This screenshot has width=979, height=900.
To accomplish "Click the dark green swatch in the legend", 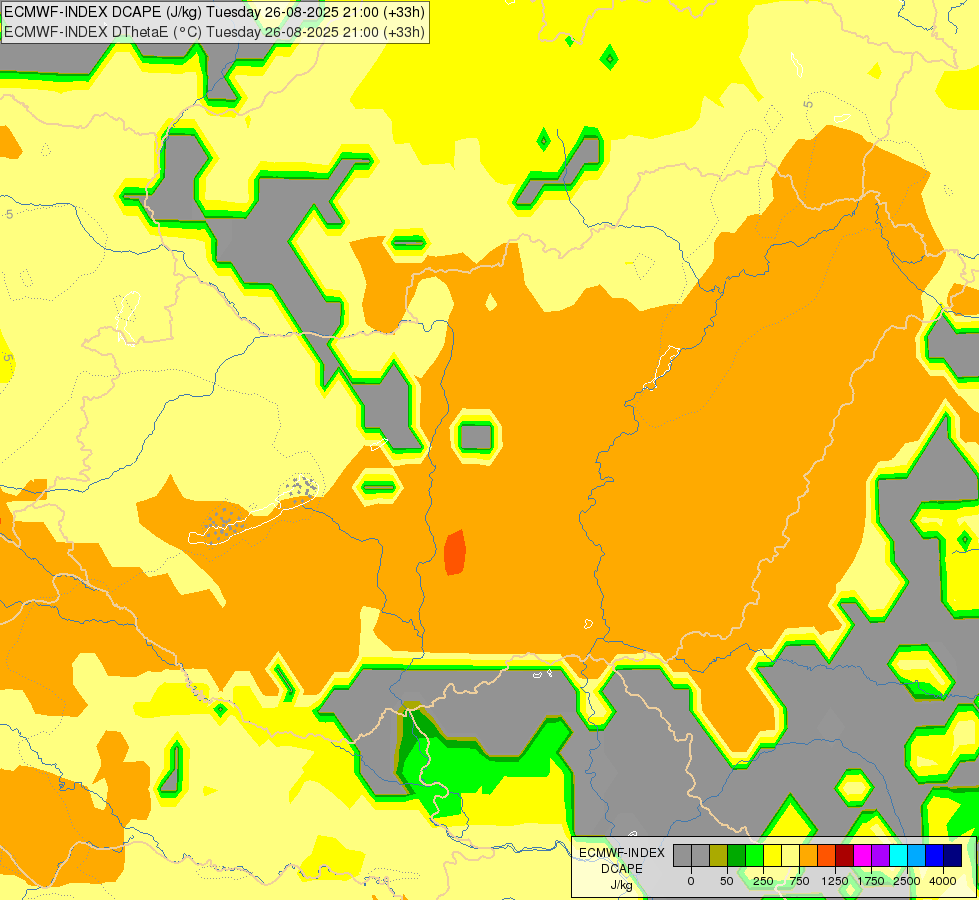I will (x=736, y=855).
